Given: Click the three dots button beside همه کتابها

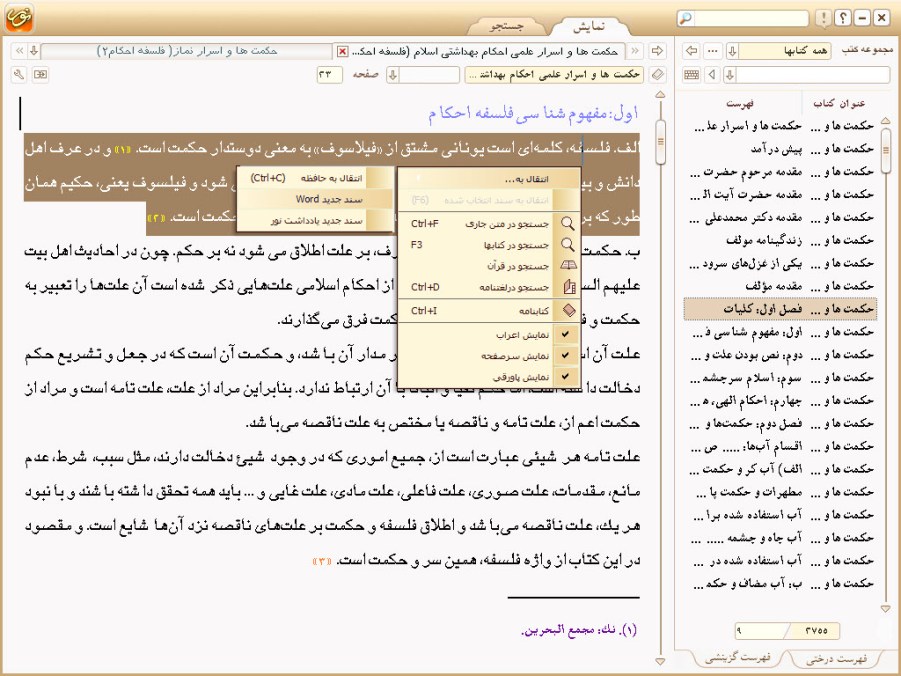Looking at the screenshot, I should pos(713,51).
